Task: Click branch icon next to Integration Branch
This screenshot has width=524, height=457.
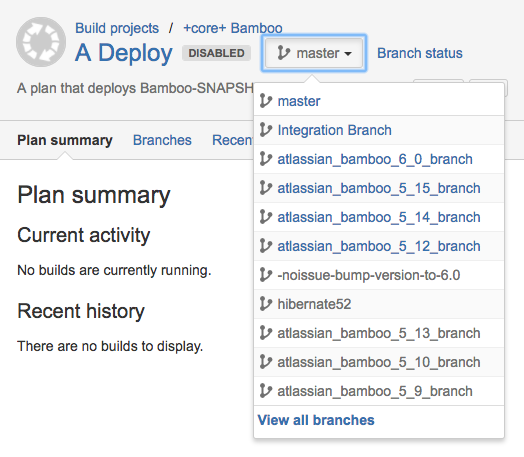Action: pyautogui.click(x=266, y=130)
